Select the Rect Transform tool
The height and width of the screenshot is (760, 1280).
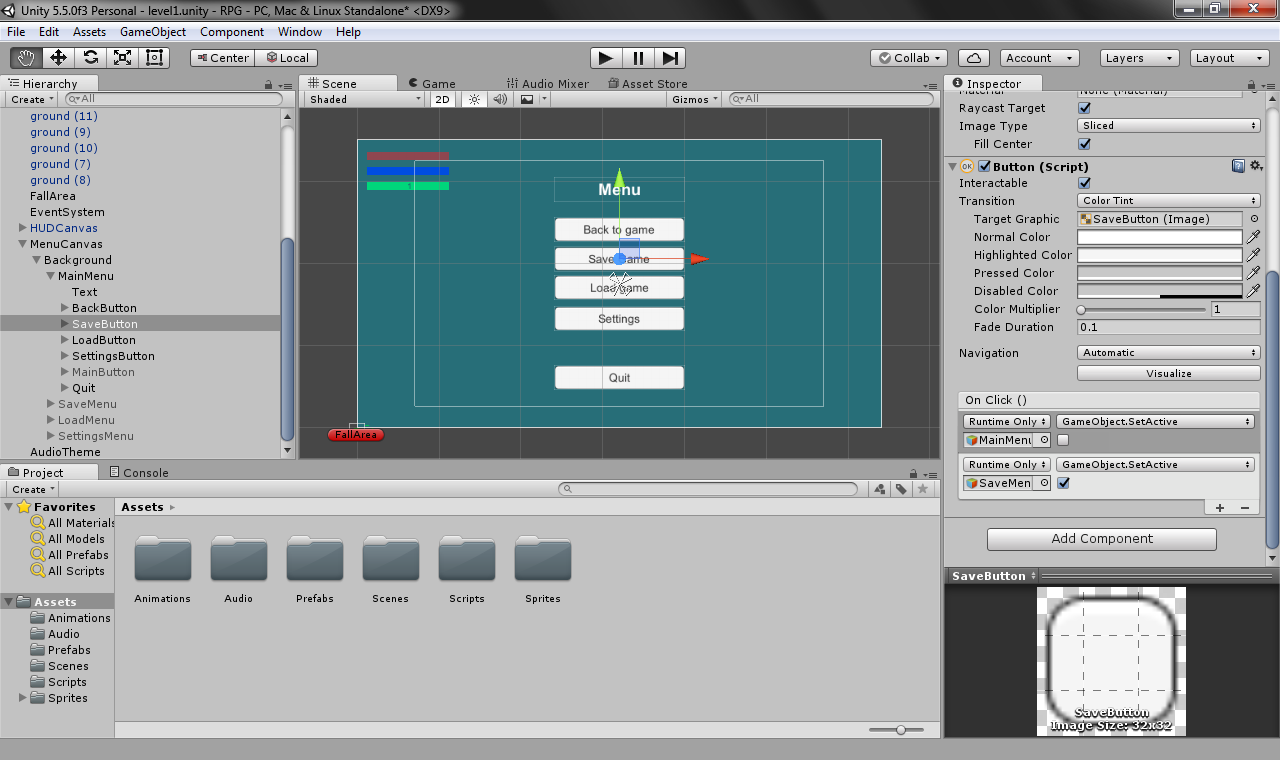pyautogui.click(x=154, y=58)
